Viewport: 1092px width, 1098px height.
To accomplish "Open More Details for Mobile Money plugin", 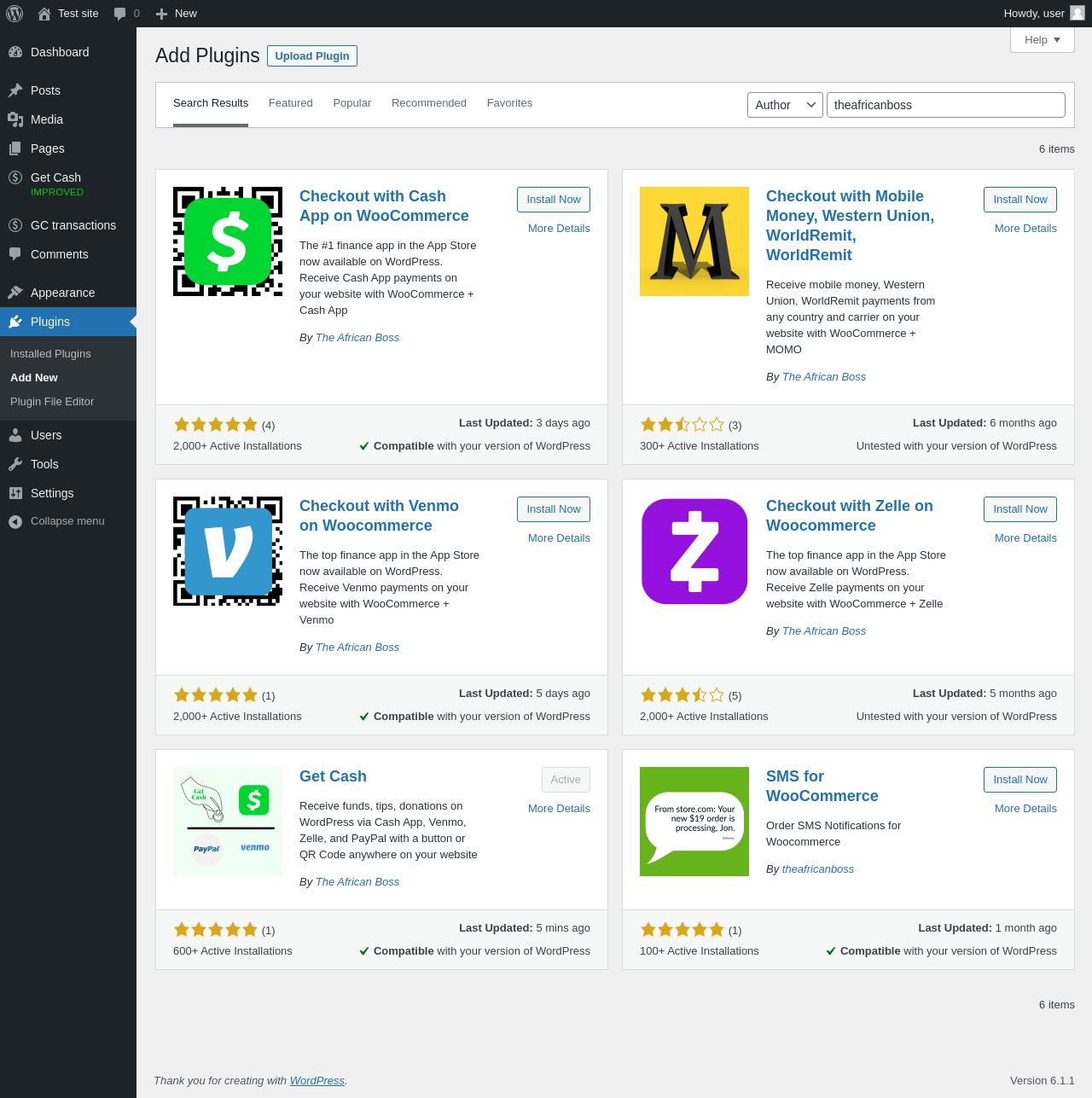I will (x=1025, y=229).
